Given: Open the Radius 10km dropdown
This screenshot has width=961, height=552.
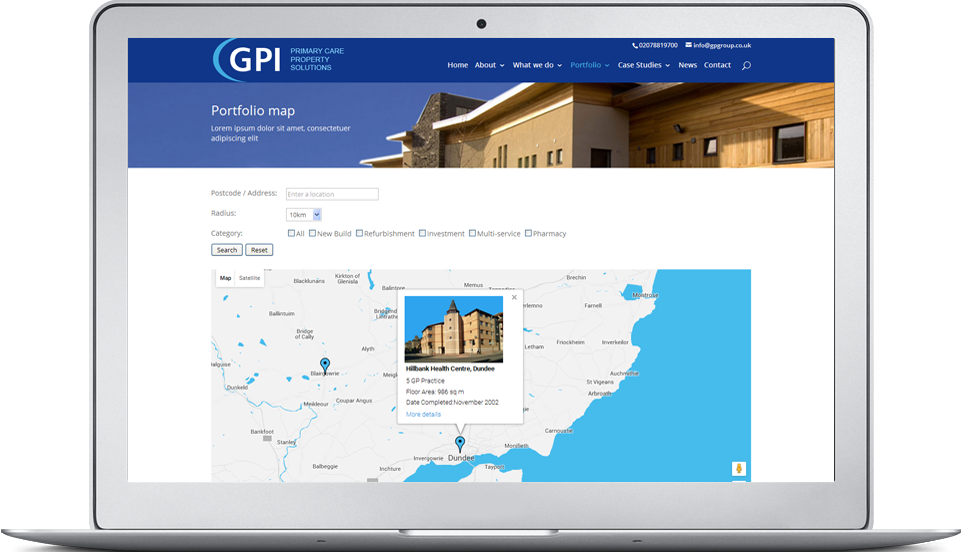Looking at the screenshot, I should click(x=304, y=214).
